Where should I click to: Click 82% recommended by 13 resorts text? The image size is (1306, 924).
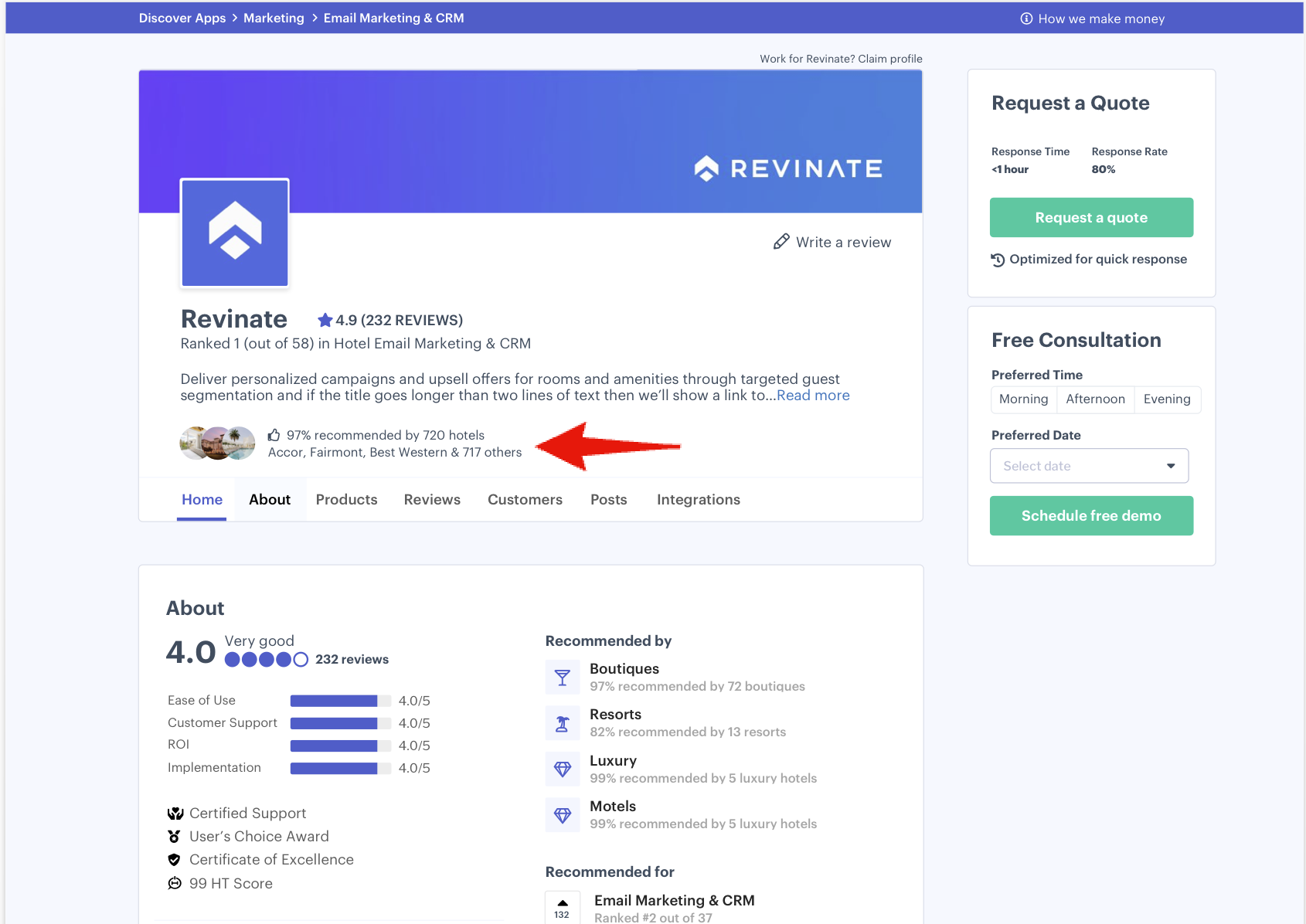pyautogui.click(x=688, y=732)
